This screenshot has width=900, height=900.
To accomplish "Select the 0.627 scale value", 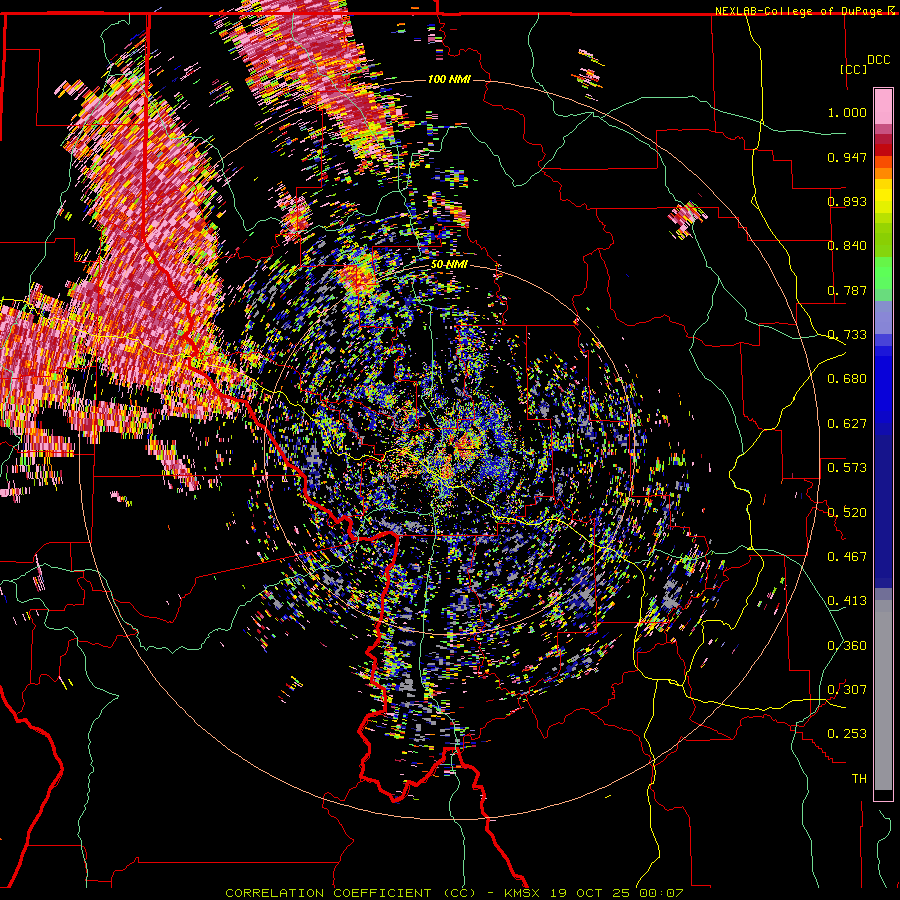I will tap(847, 424).
